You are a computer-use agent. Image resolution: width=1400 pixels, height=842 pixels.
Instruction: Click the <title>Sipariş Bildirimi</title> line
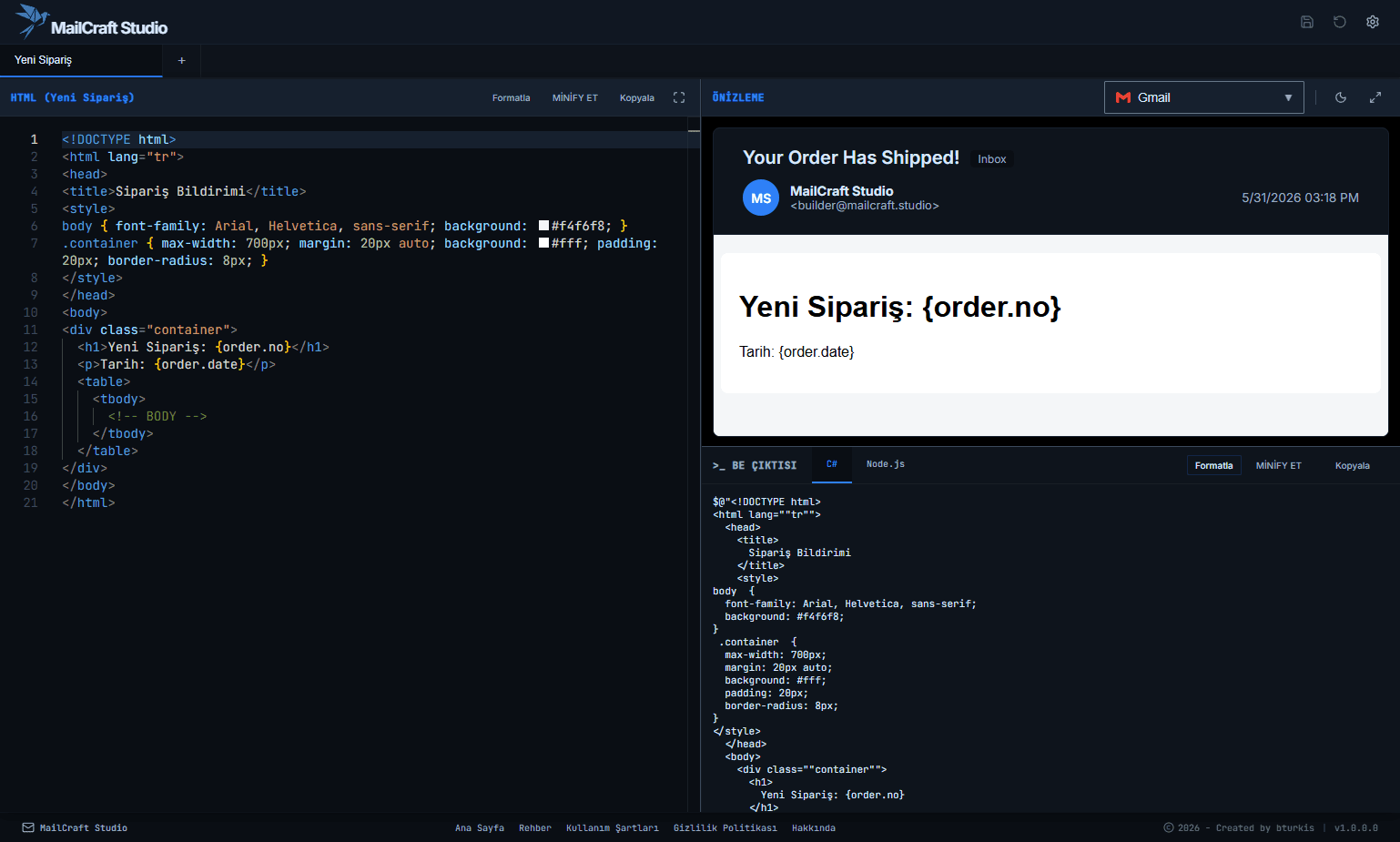click(x=184, y=191)
